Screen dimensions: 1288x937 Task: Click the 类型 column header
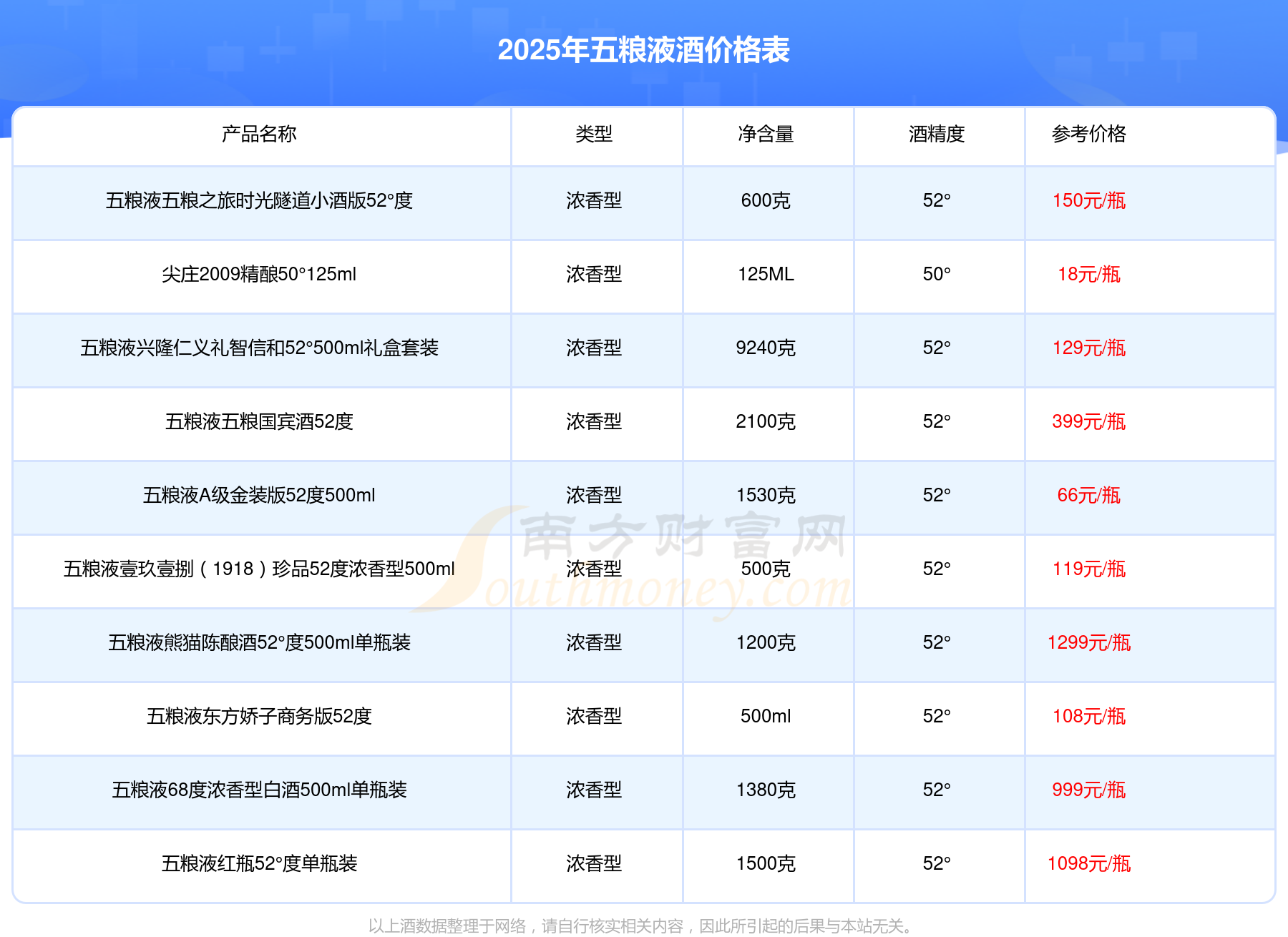[594, 134]
